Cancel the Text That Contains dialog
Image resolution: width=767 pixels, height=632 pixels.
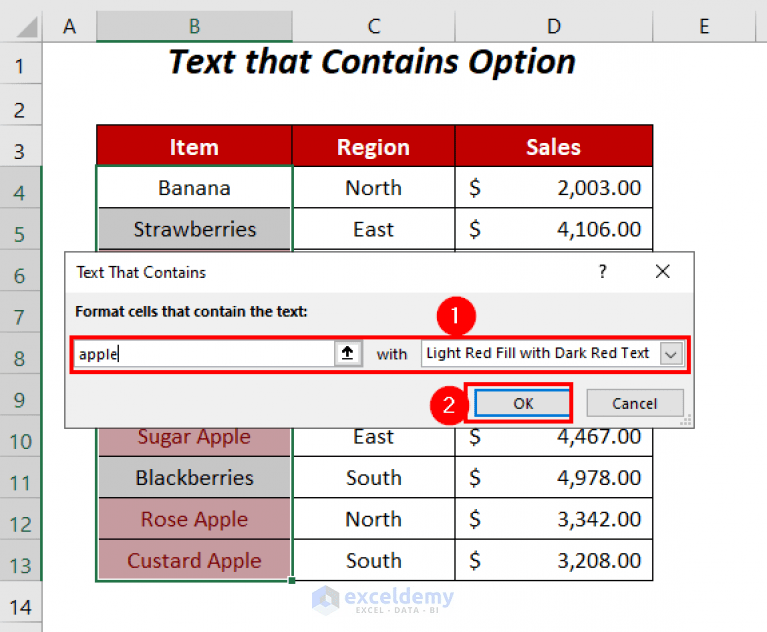pos(634,404)
